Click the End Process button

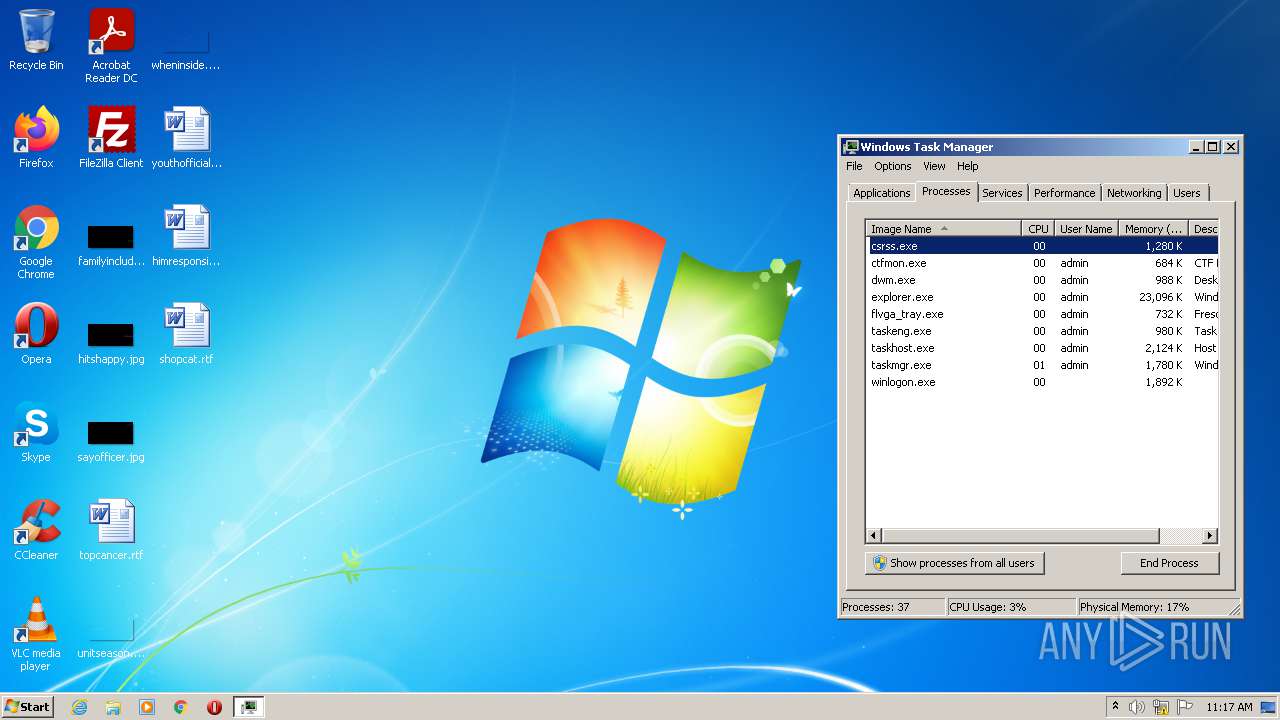coord(1169,563)
